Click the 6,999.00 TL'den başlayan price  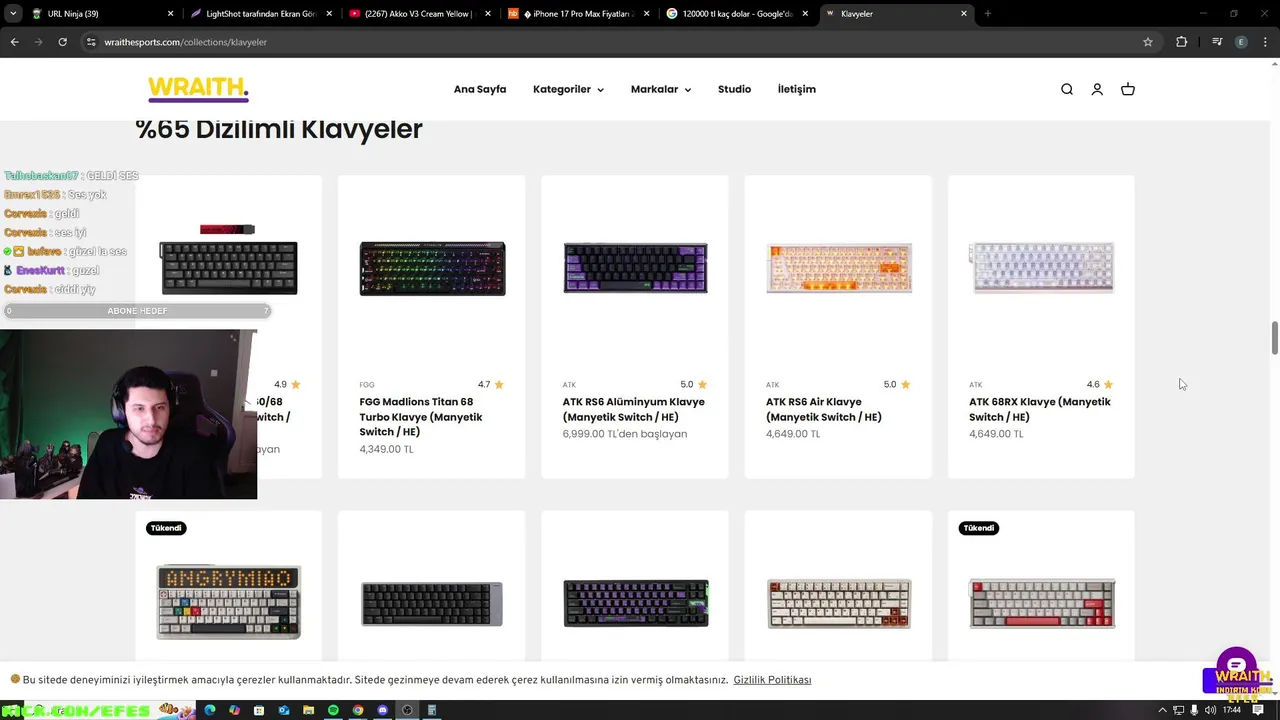(625, 434)
